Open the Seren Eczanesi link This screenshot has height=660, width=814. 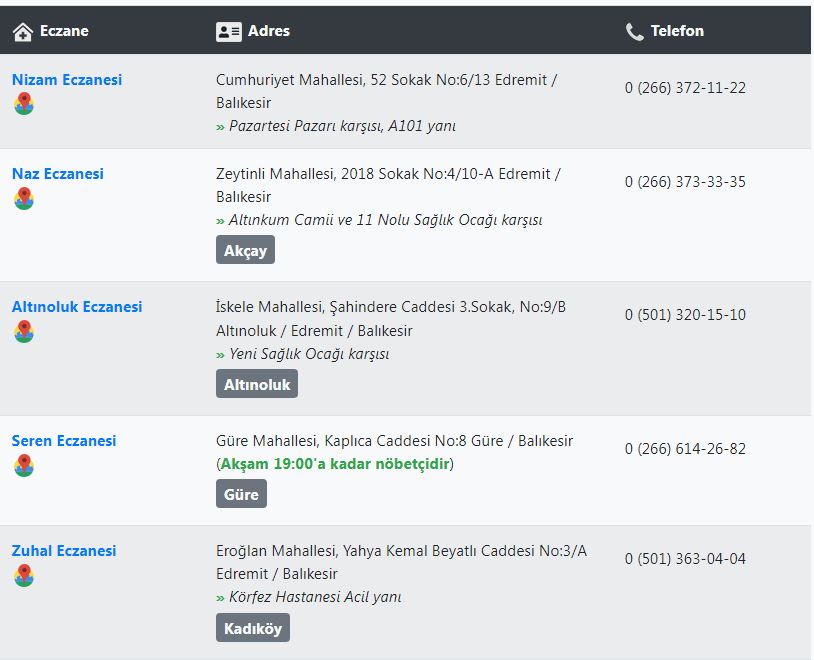[x=64, y=440]
